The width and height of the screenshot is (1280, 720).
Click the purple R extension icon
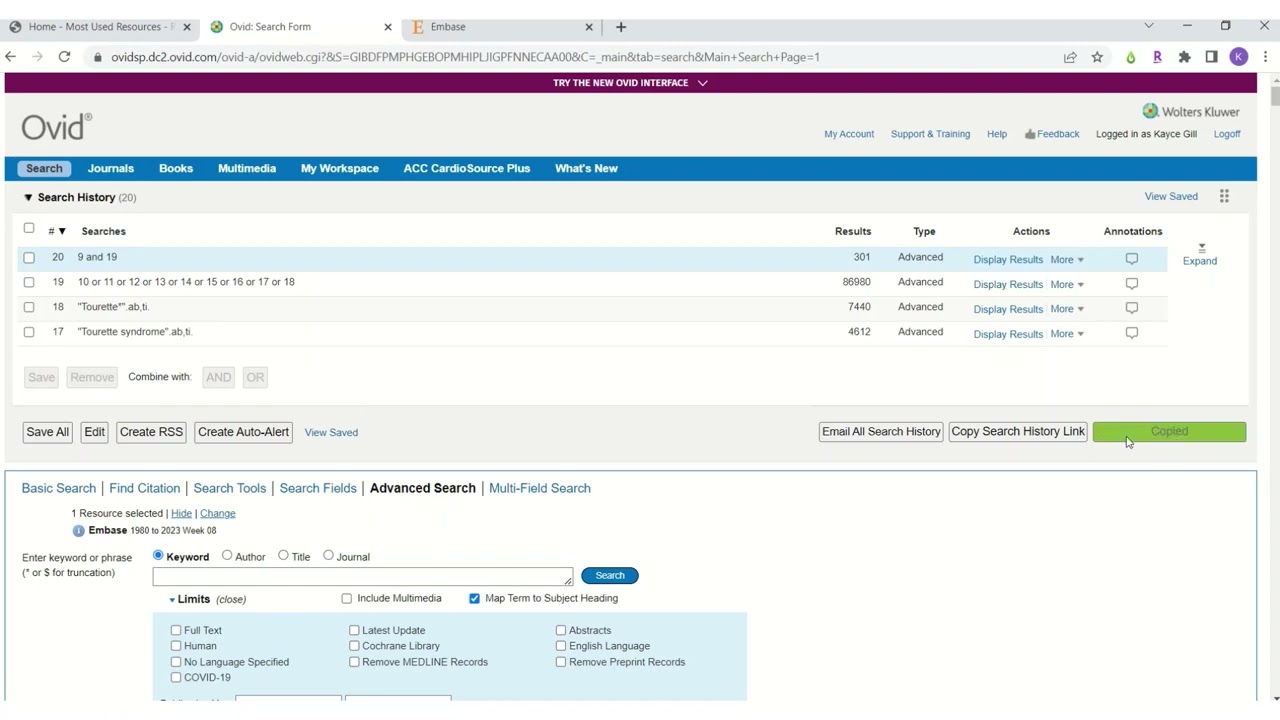(x=1157, y=57)
